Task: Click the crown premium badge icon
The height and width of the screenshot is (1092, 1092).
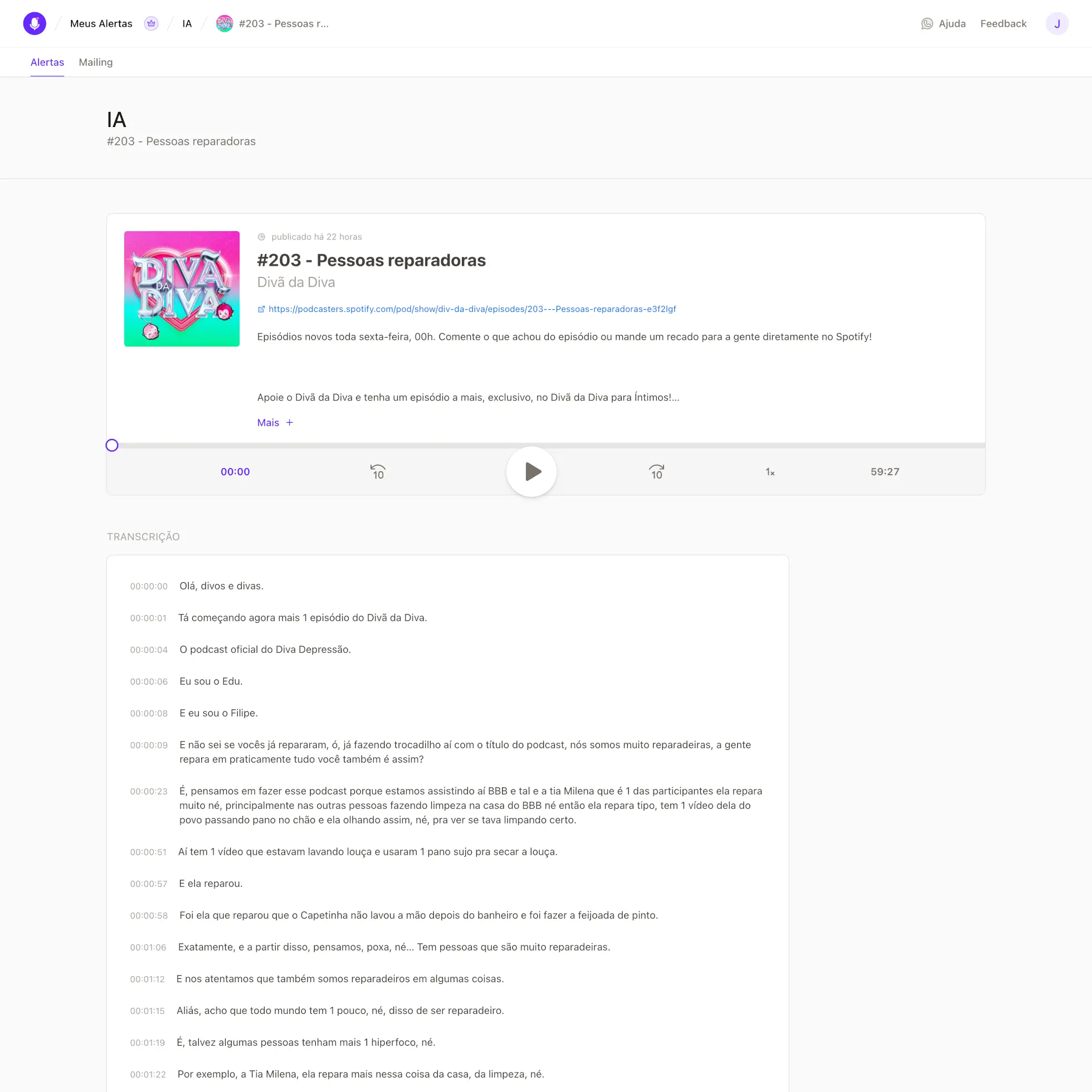Action: (x=151, y=24)
